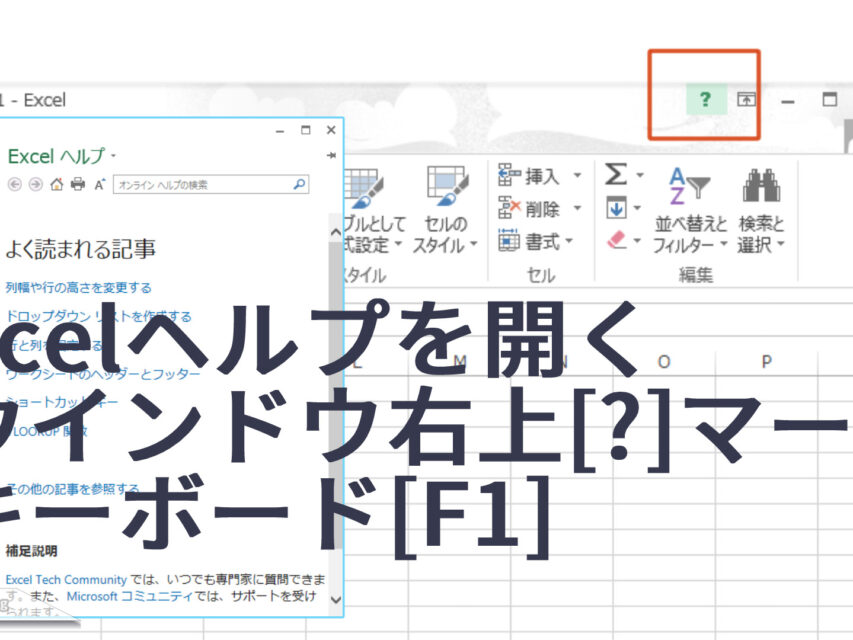This screenshot has height=640, width=853.
Task: Open the 検索と選択 dropdown
Action: (781, 244)
